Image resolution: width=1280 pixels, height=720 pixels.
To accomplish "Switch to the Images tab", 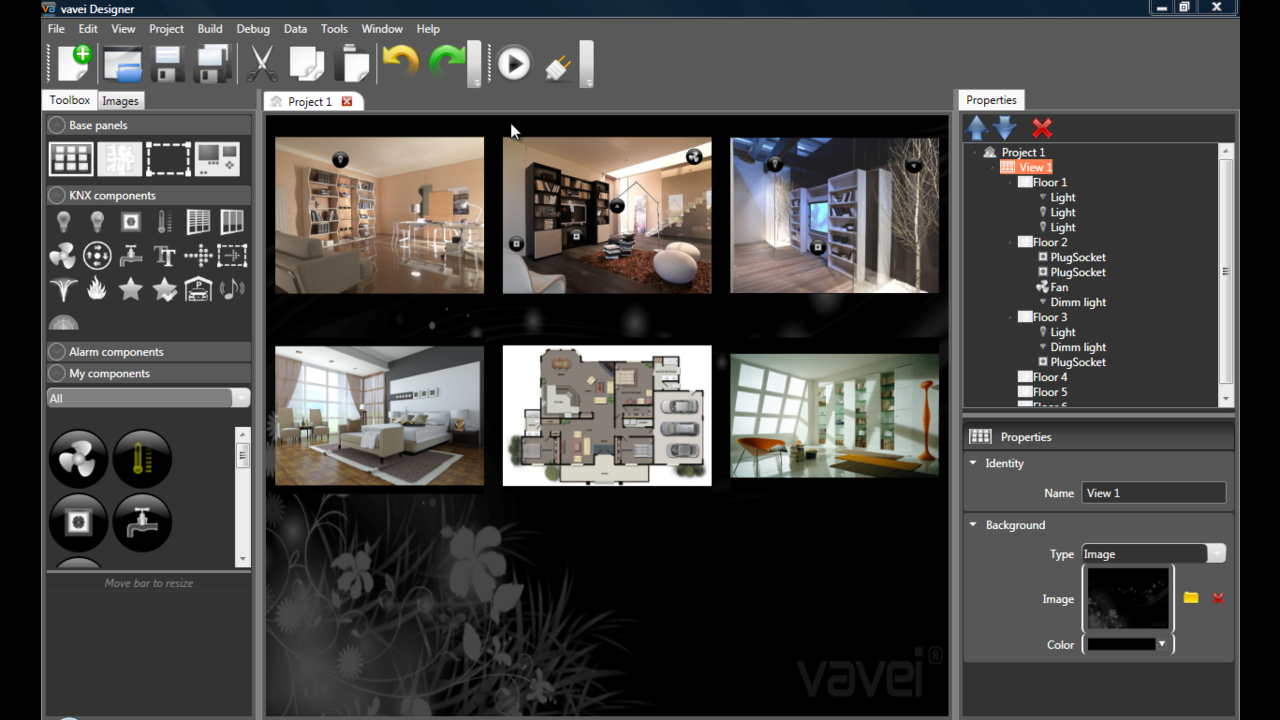I will click(120, 101).
